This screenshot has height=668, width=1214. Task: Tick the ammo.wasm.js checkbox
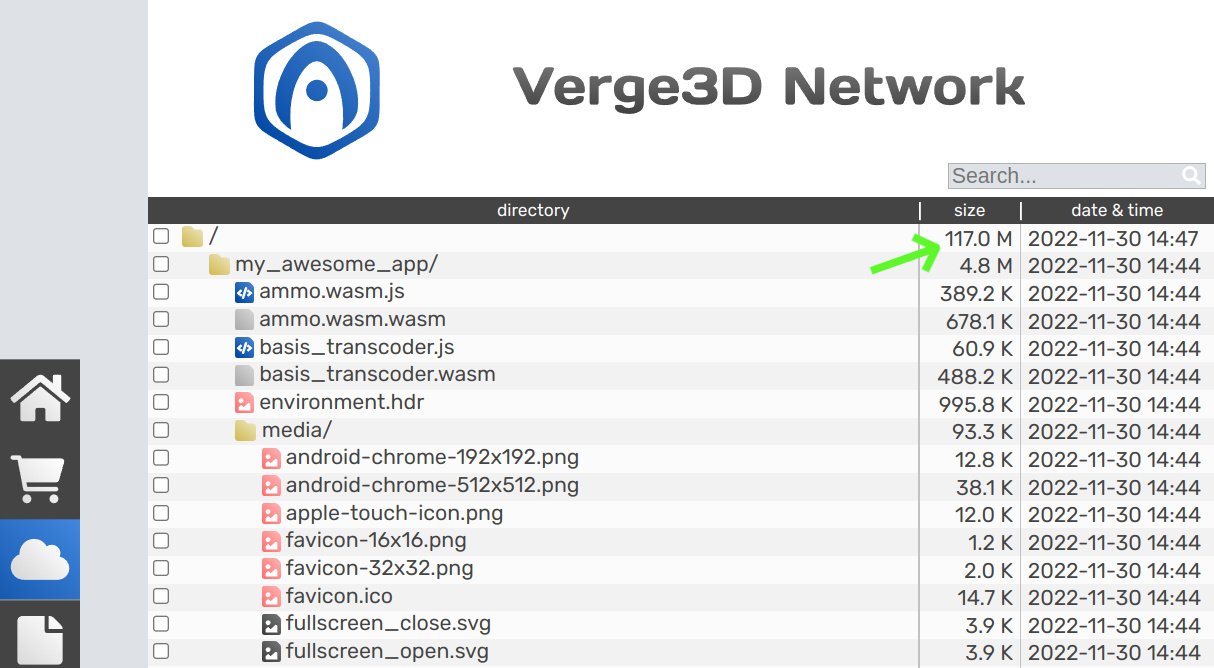point(161,292)
